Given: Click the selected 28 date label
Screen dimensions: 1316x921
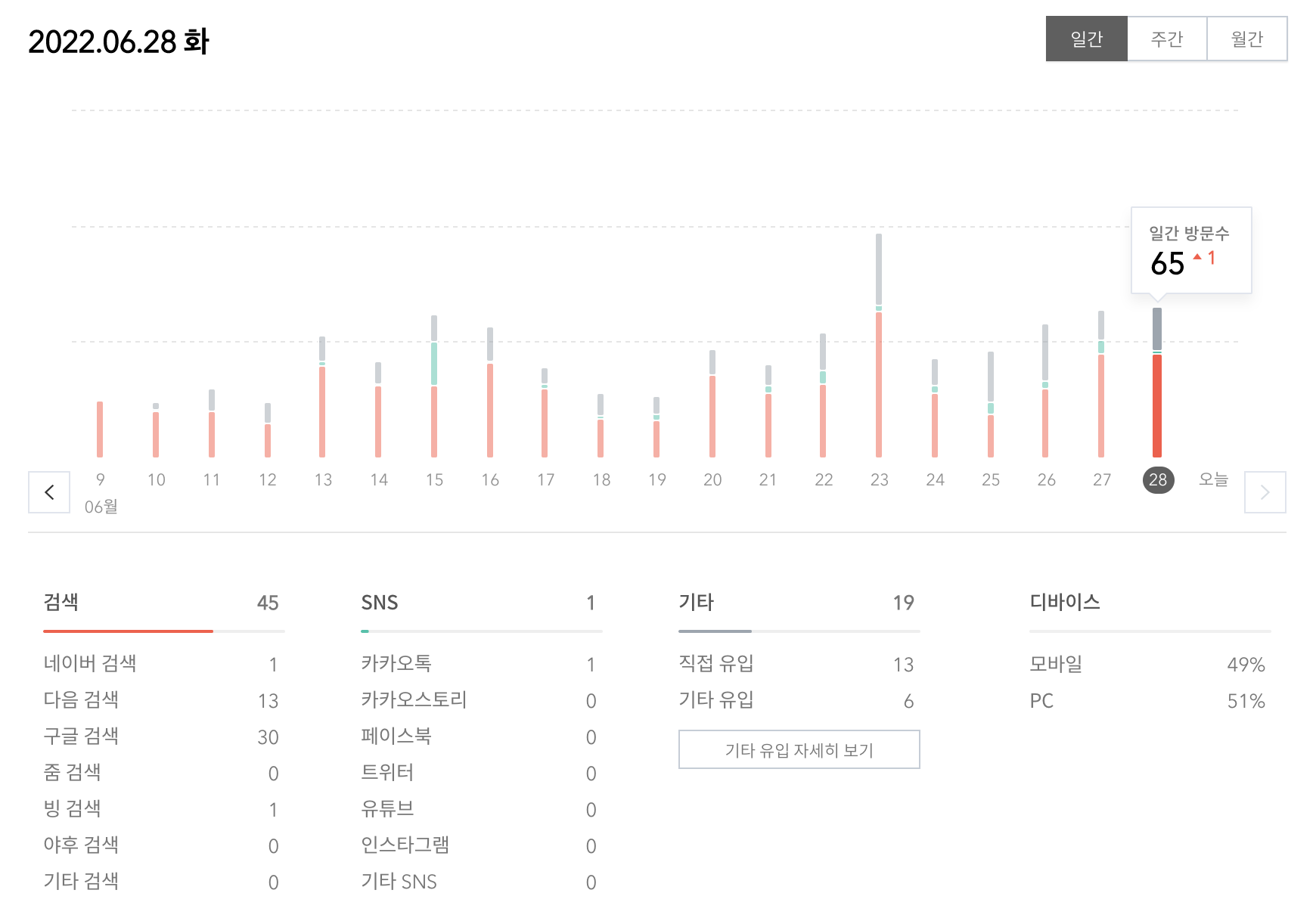Looking at the screenshot, I should coord(1158,479).
